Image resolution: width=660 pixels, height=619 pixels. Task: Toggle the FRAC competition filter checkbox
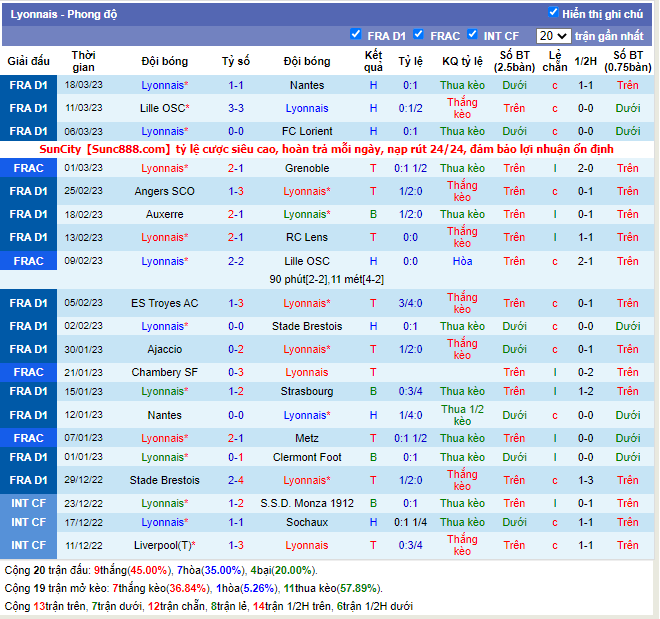[420, 35]
